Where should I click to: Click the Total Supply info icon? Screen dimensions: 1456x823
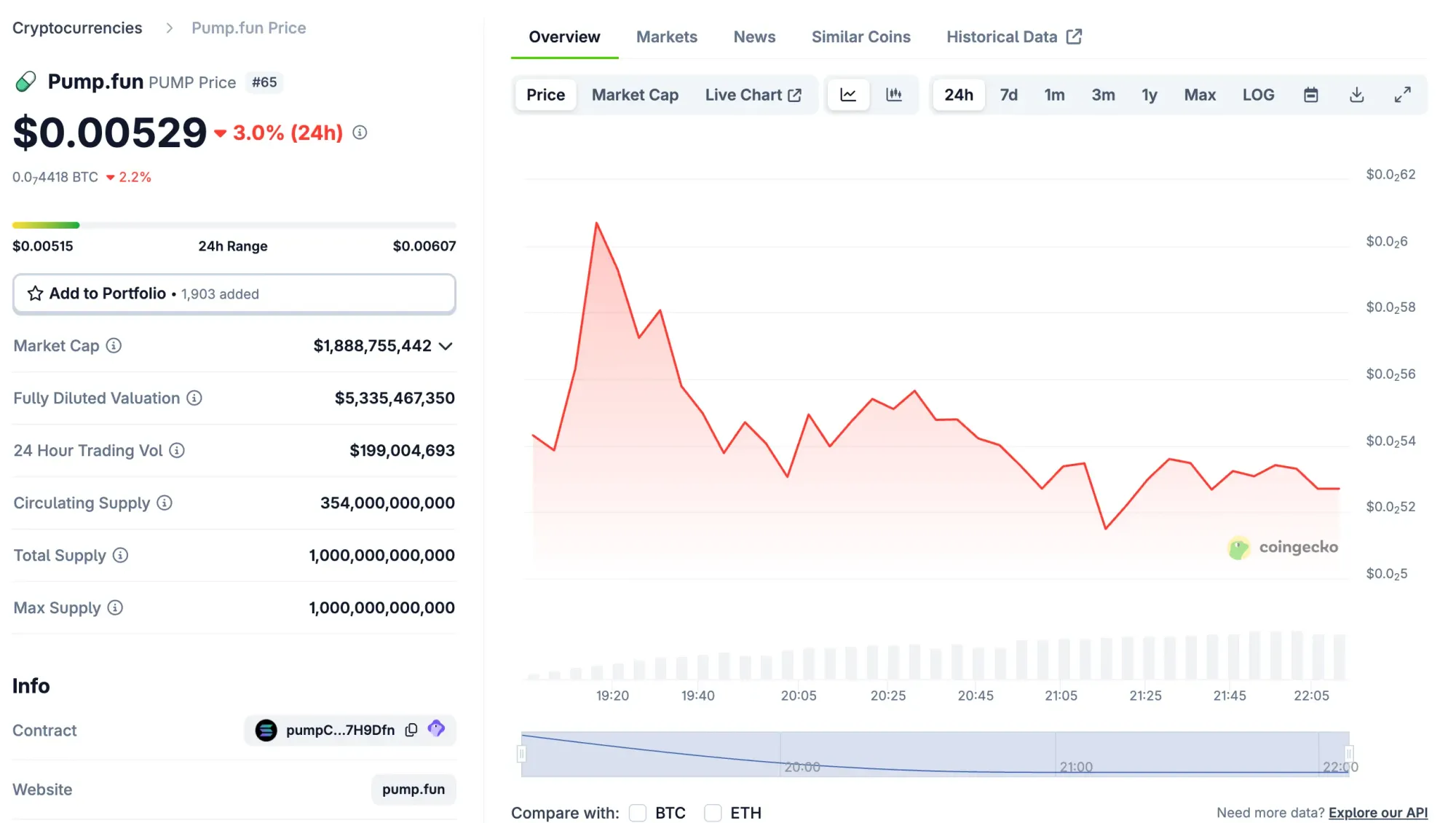[x=121, y=555]
